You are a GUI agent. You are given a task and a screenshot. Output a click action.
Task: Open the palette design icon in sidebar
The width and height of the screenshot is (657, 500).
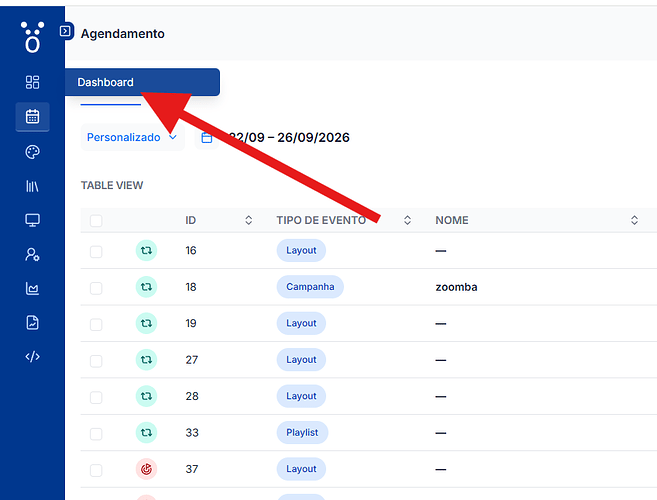(32, 152)
